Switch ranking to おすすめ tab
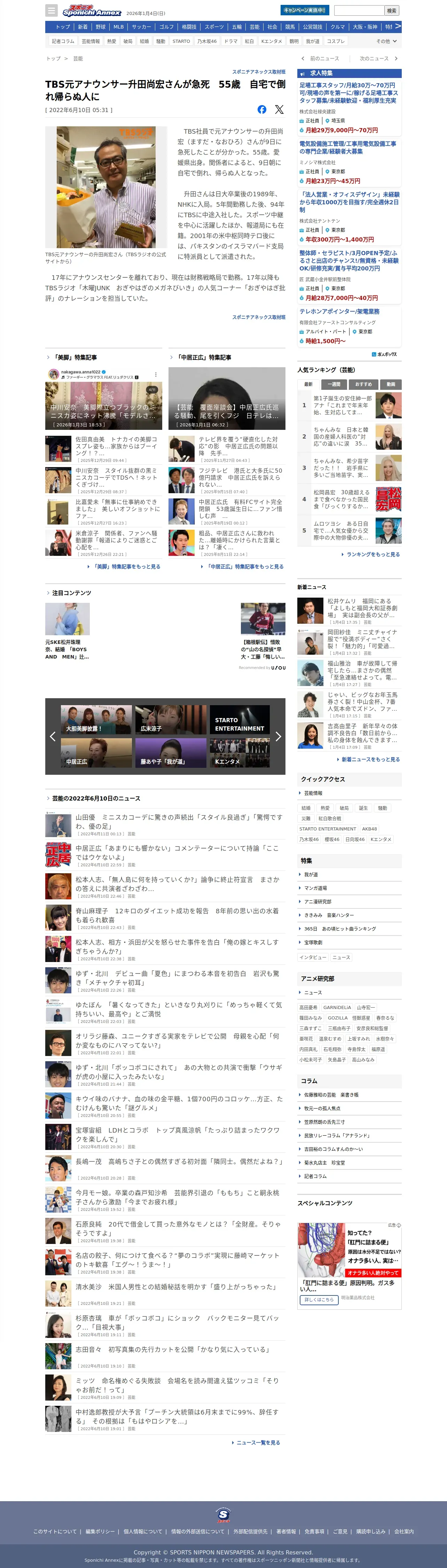447x1568 pixels. (363, 384)
